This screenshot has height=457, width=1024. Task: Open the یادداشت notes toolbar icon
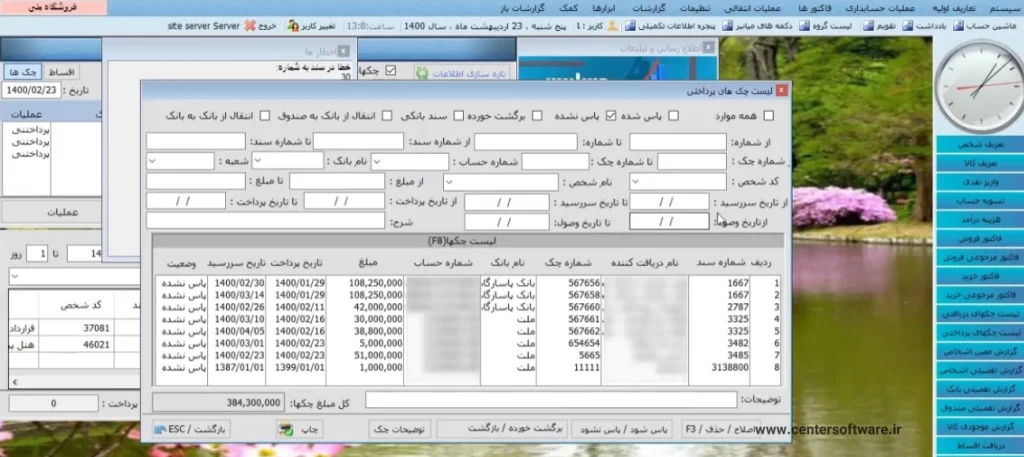tap(908, 26)
